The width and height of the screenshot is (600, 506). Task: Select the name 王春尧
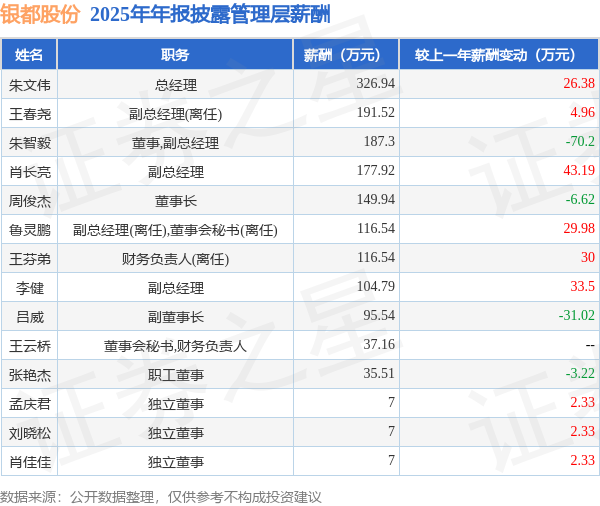click(30, 114)
